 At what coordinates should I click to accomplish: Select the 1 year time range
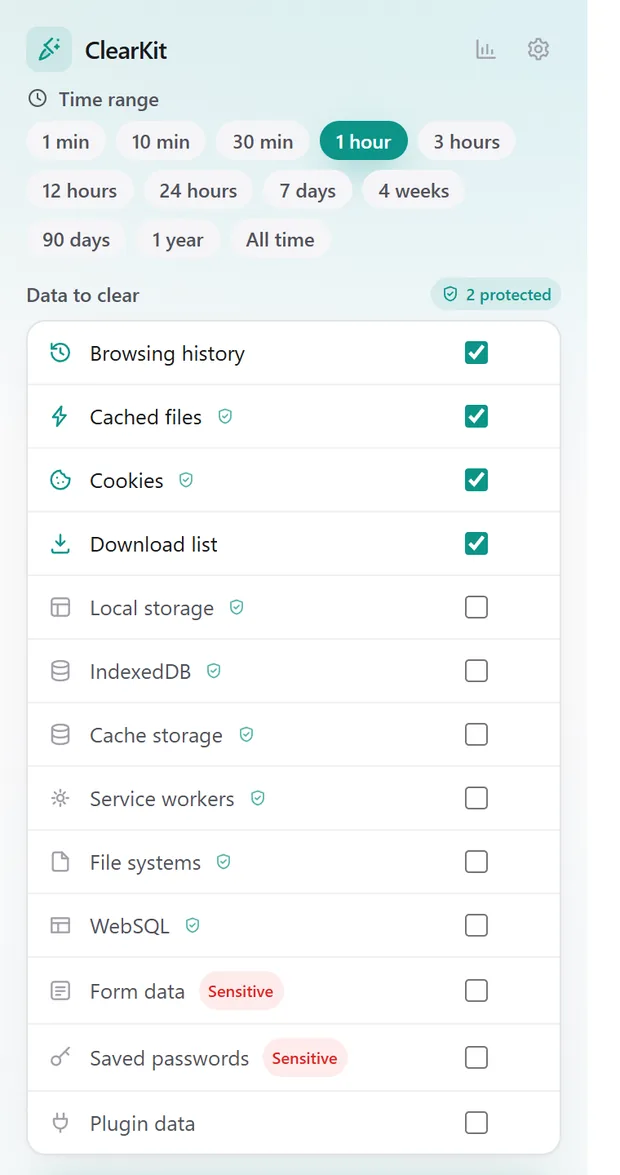(178, 240)
